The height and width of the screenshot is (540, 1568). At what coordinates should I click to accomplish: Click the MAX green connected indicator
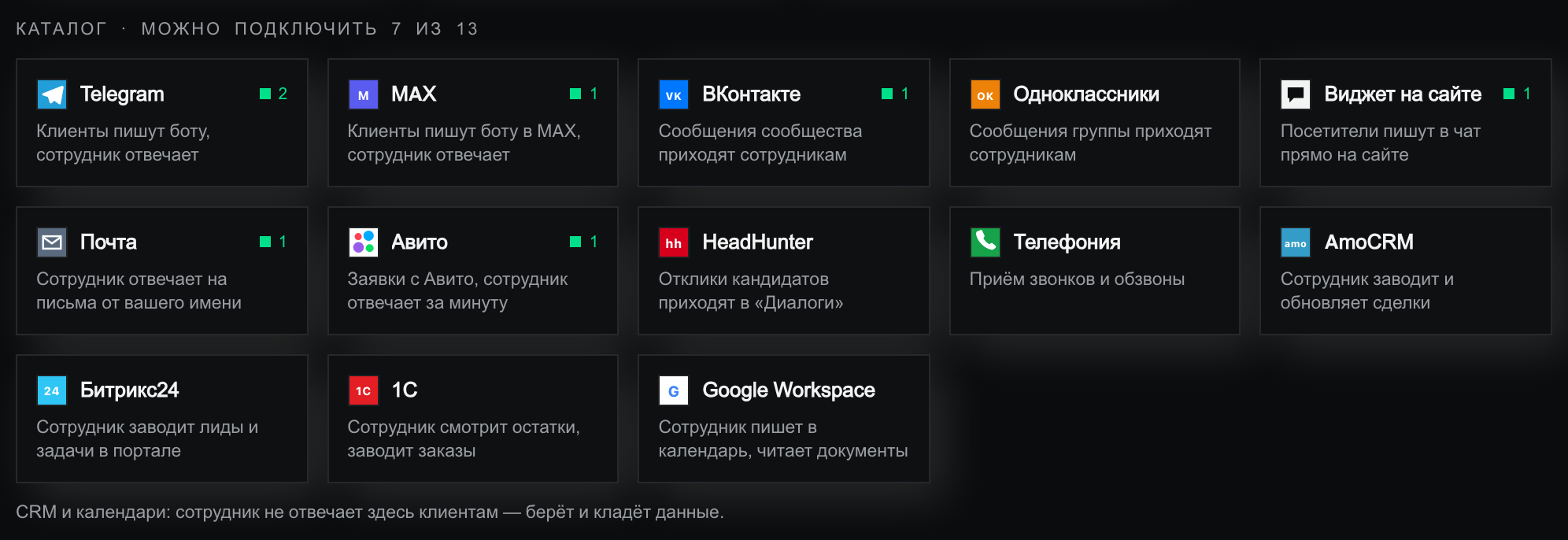(575, 94)
